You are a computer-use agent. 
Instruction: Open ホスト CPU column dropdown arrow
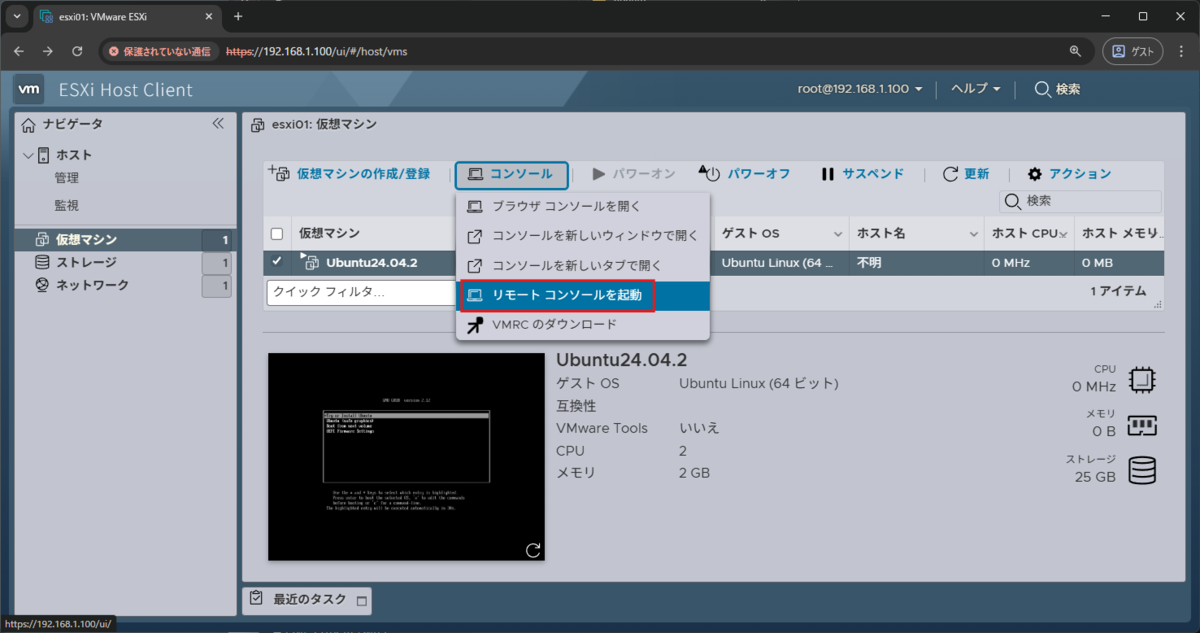pos(1064,233)
